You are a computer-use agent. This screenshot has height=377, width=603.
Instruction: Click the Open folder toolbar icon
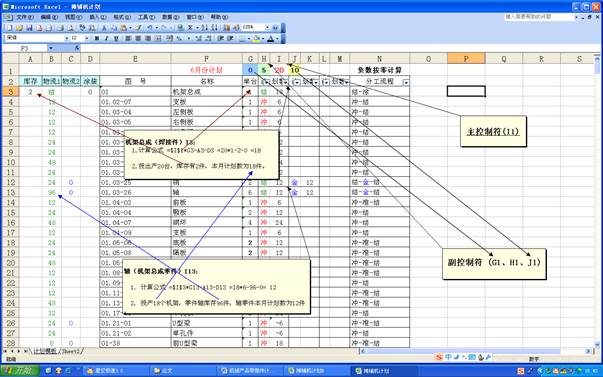click(19, 28)
